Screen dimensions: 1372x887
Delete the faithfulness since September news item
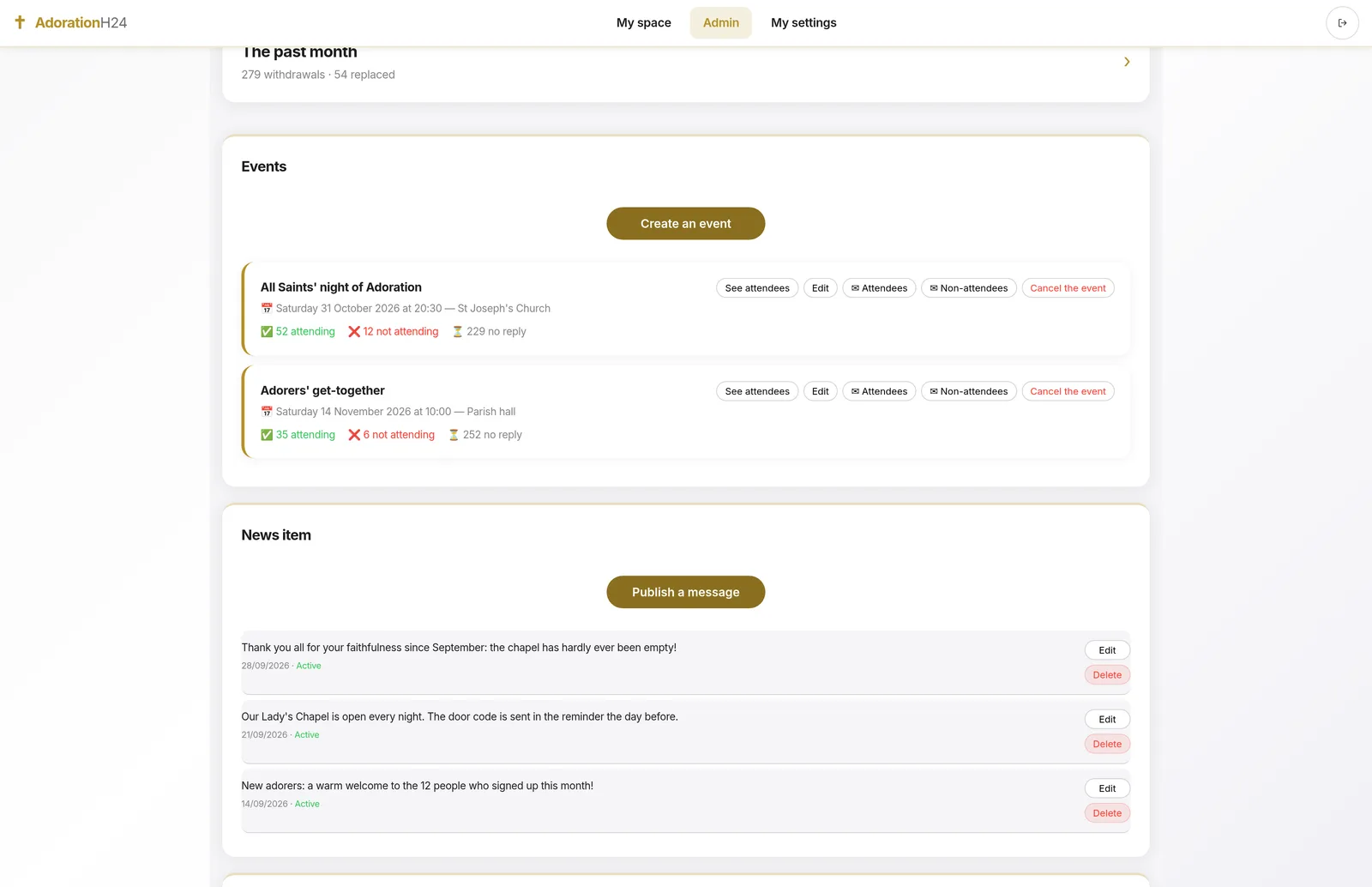click(1107, 675)
